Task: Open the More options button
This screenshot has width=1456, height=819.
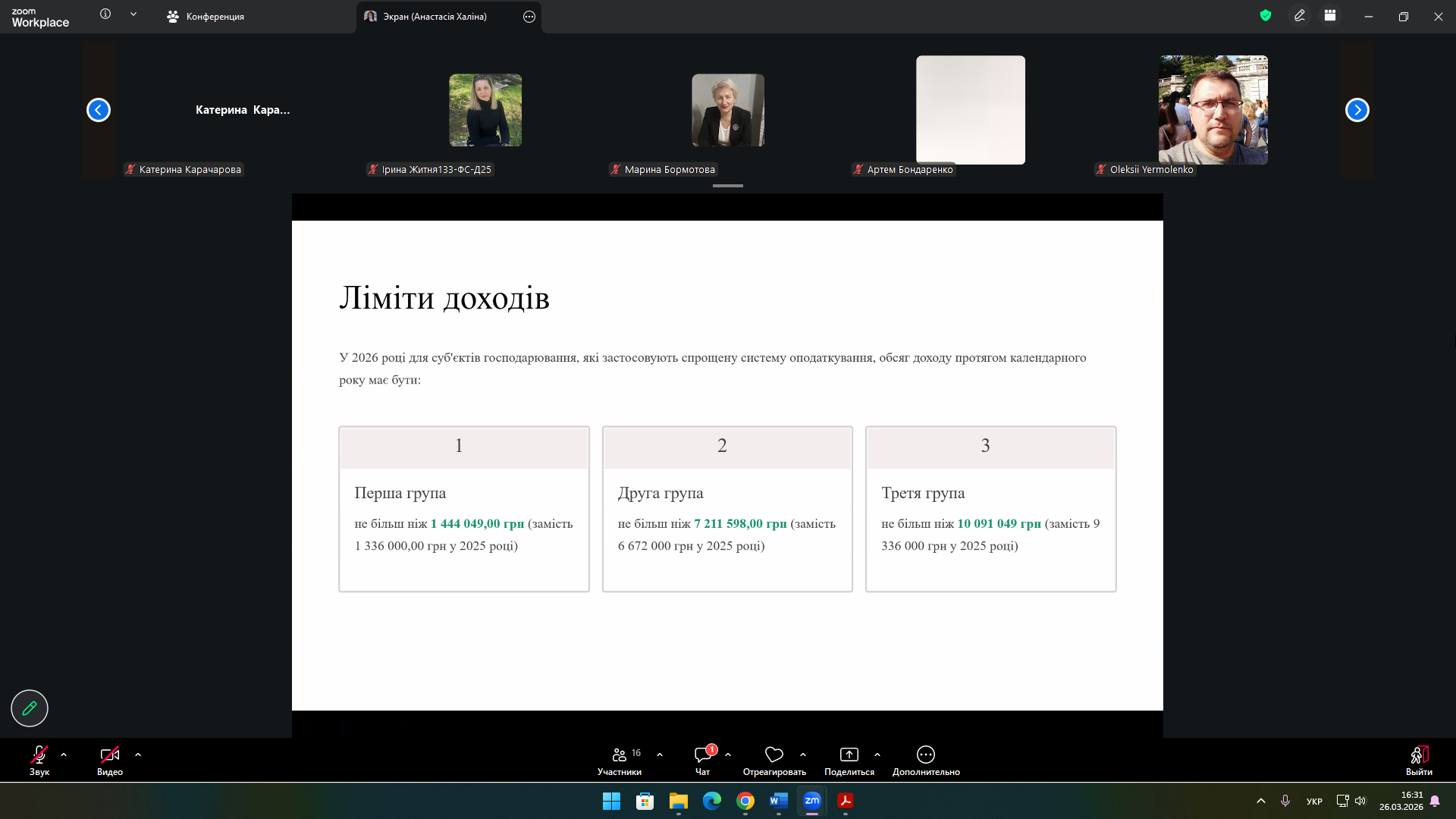Action: pos(925,755)
